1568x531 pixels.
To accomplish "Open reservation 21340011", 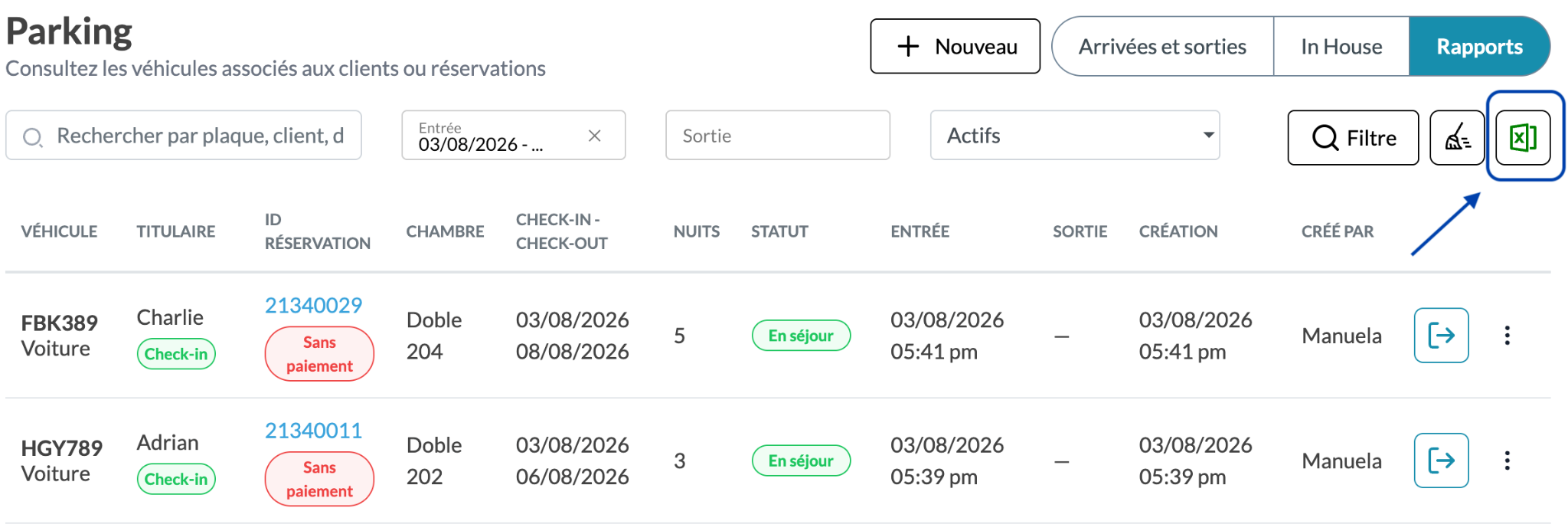I will (313, 431).
